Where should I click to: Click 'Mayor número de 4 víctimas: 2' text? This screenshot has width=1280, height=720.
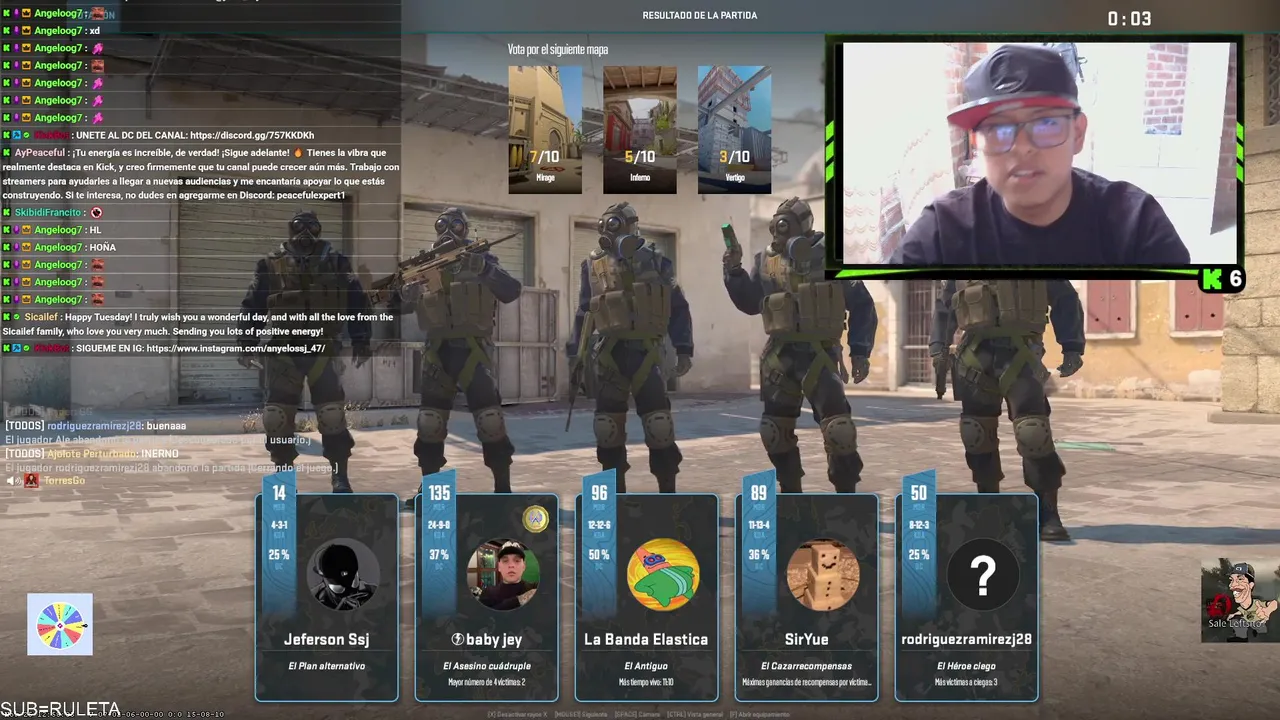(486, 683)
